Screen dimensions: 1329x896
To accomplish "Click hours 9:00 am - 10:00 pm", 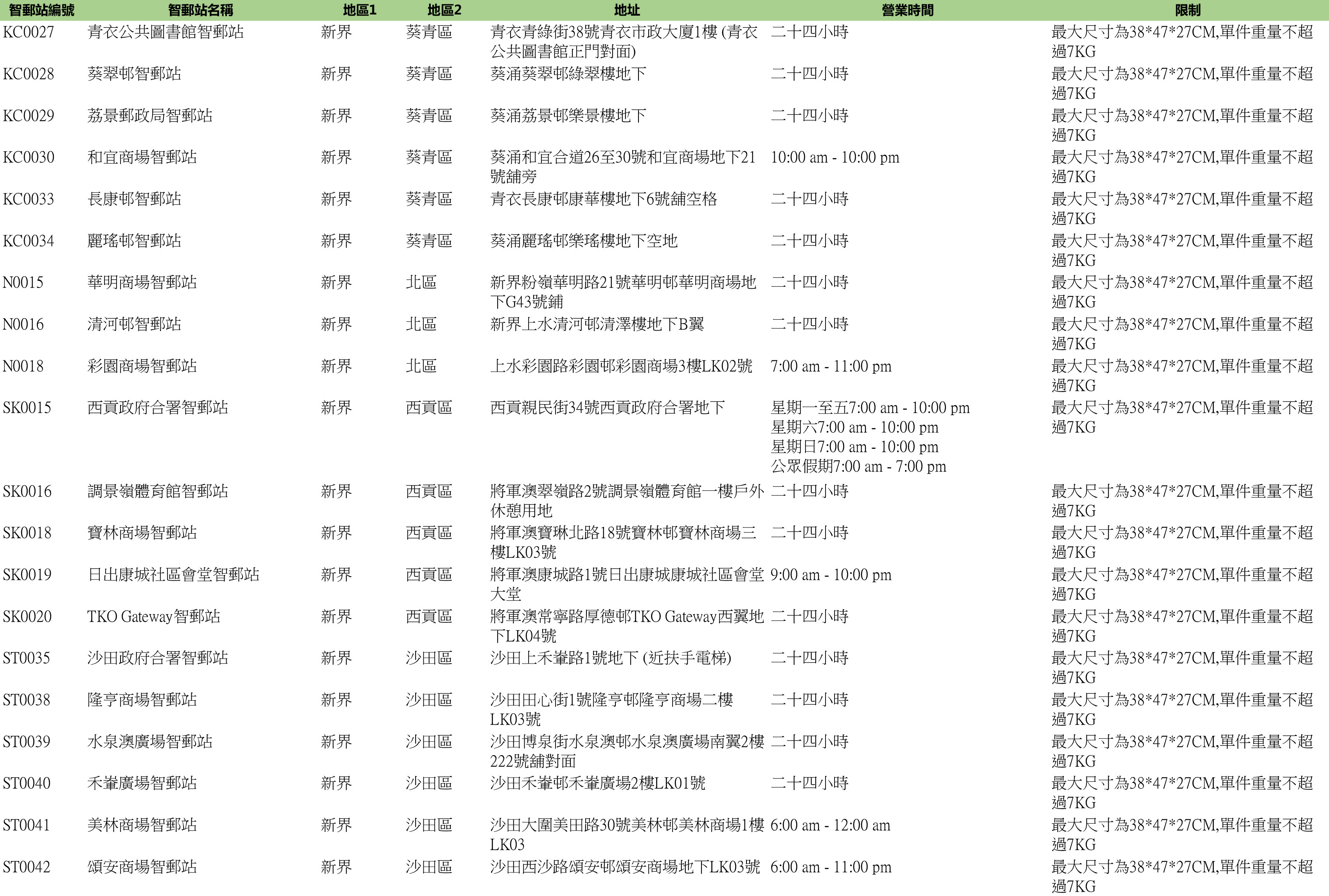I will pos(831,574).
